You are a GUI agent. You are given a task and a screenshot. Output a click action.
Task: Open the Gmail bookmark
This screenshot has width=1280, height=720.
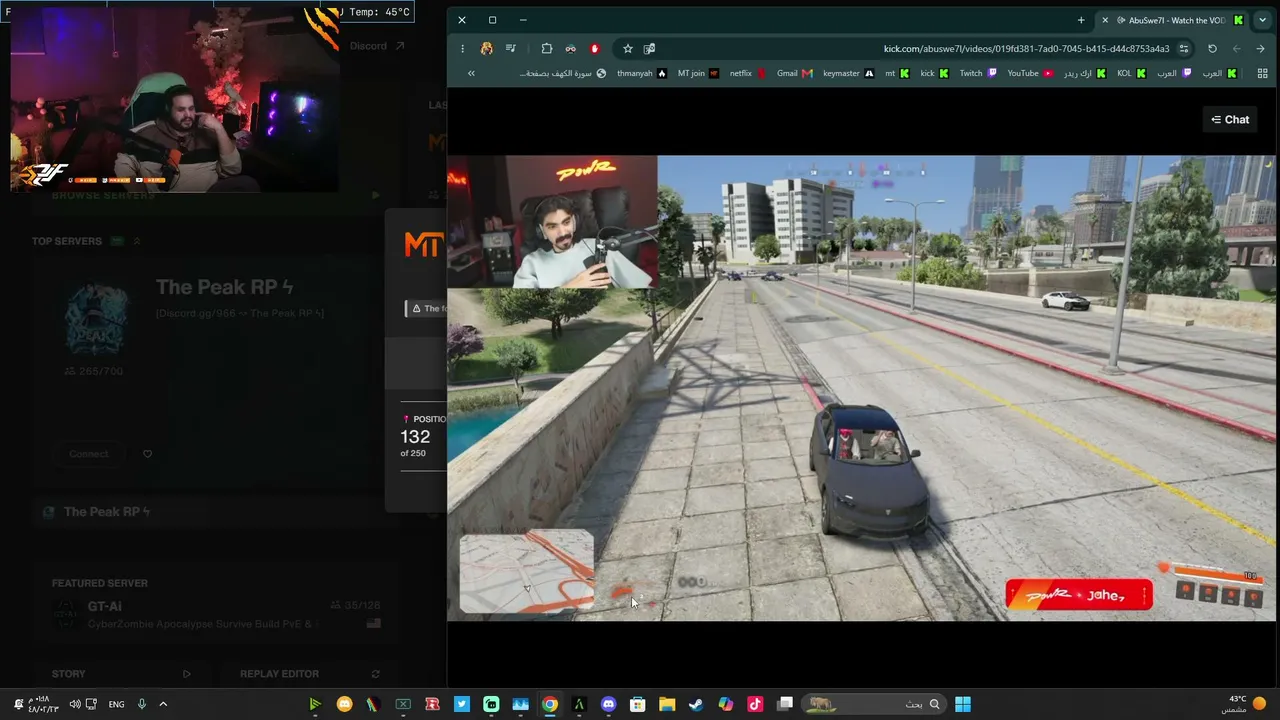point(794,73)
